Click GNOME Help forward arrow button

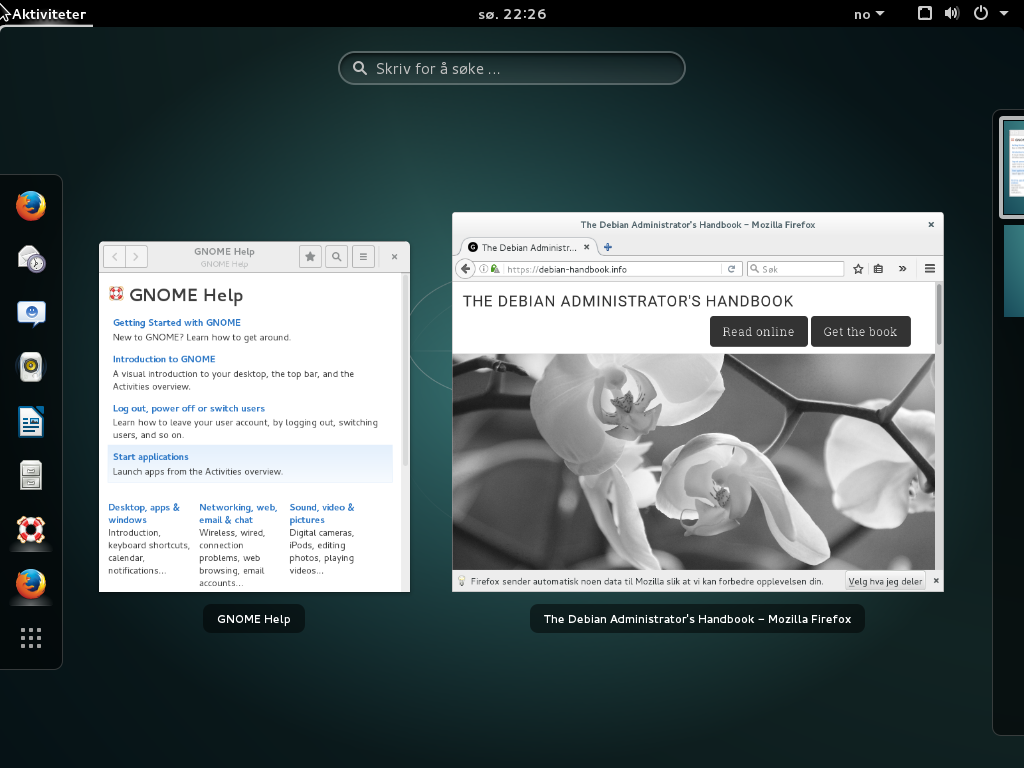coord(136,257)
